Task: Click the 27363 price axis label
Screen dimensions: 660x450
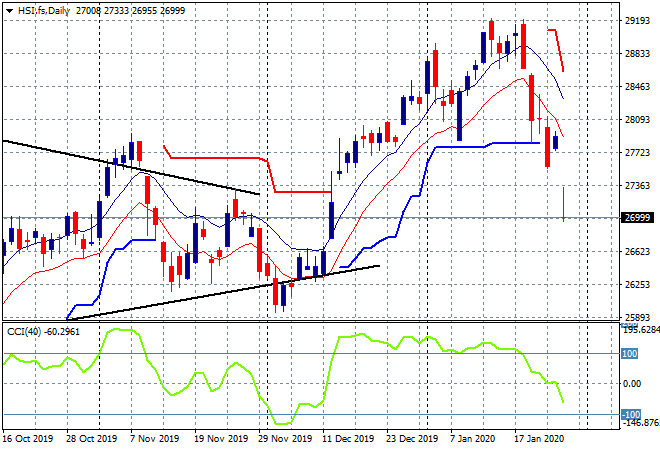Action: coord(637,185)
